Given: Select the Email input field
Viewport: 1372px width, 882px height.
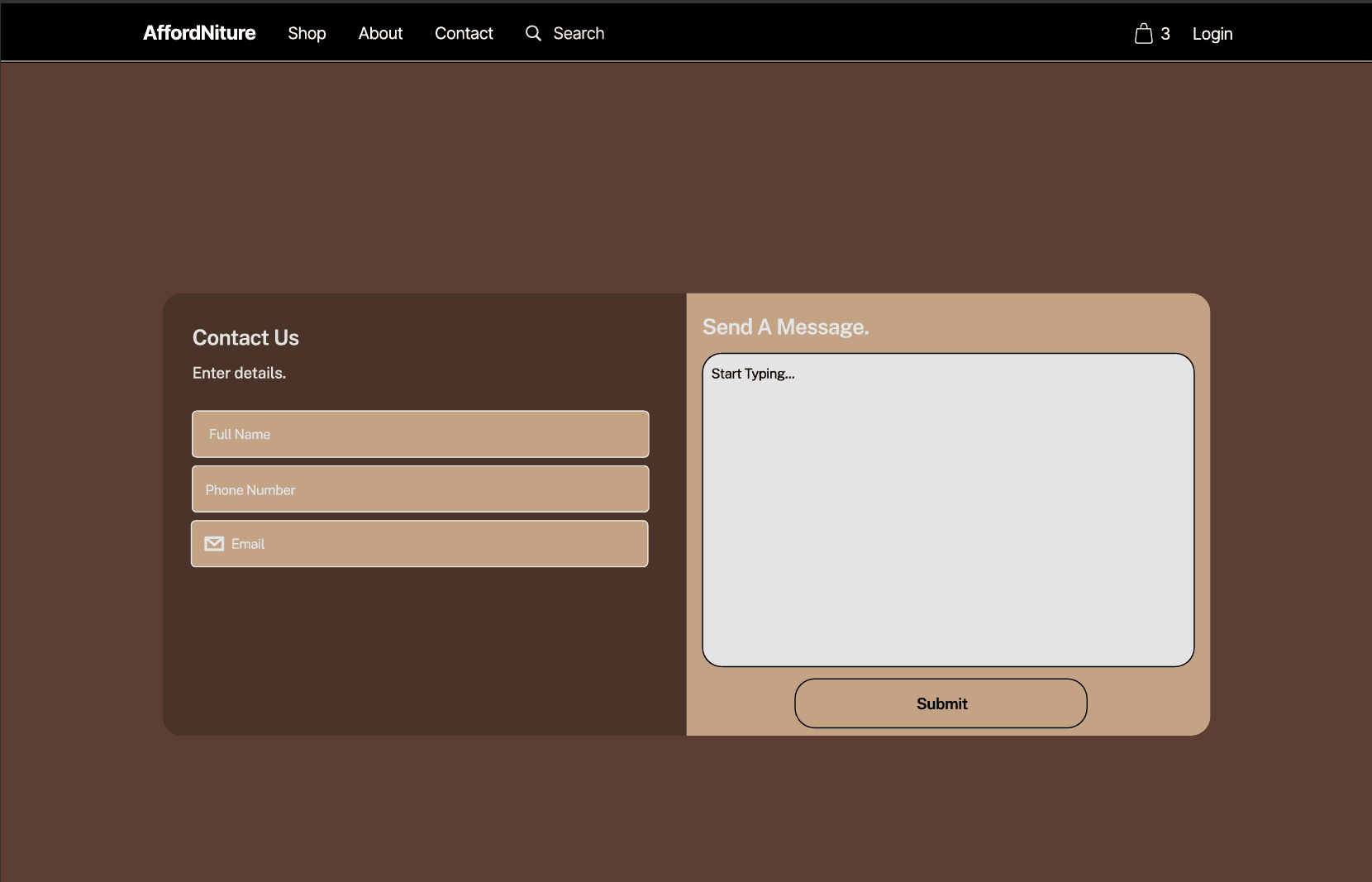Looking at the screenshot, I should pos(438,544).
